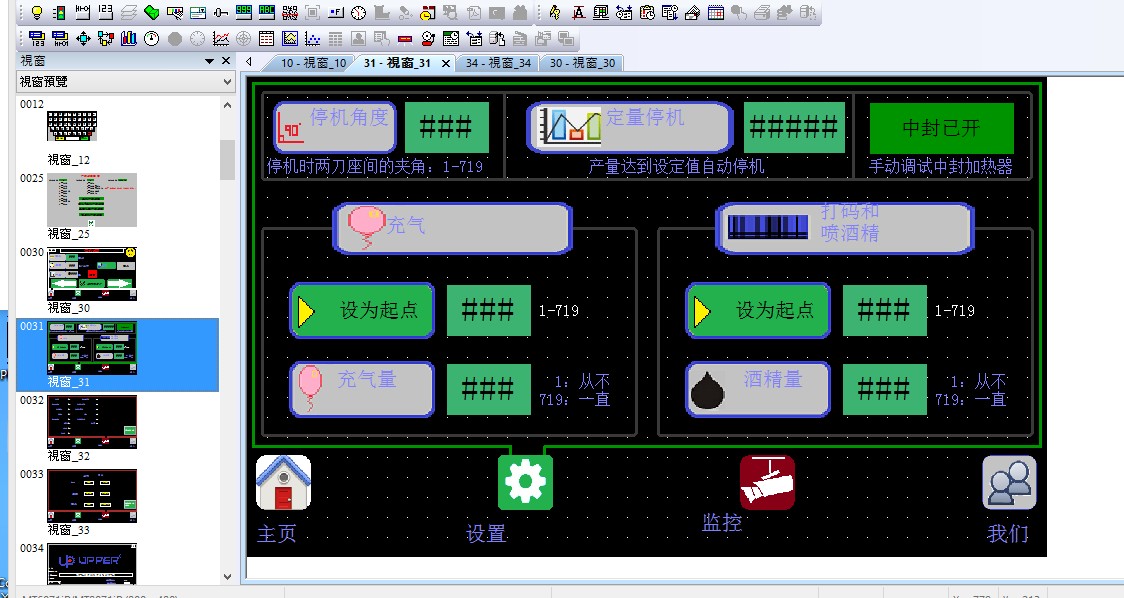Viewport: 1124px width, 598px height.
Task: Click the green gear 设置 icon
Action: point(525,483)
